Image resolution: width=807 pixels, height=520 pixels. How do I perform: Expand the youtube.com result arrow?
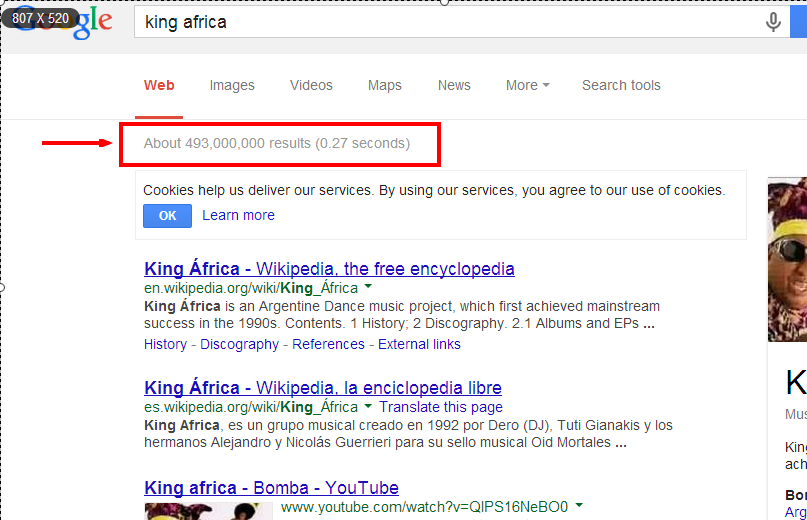click(x=579, y=506)
